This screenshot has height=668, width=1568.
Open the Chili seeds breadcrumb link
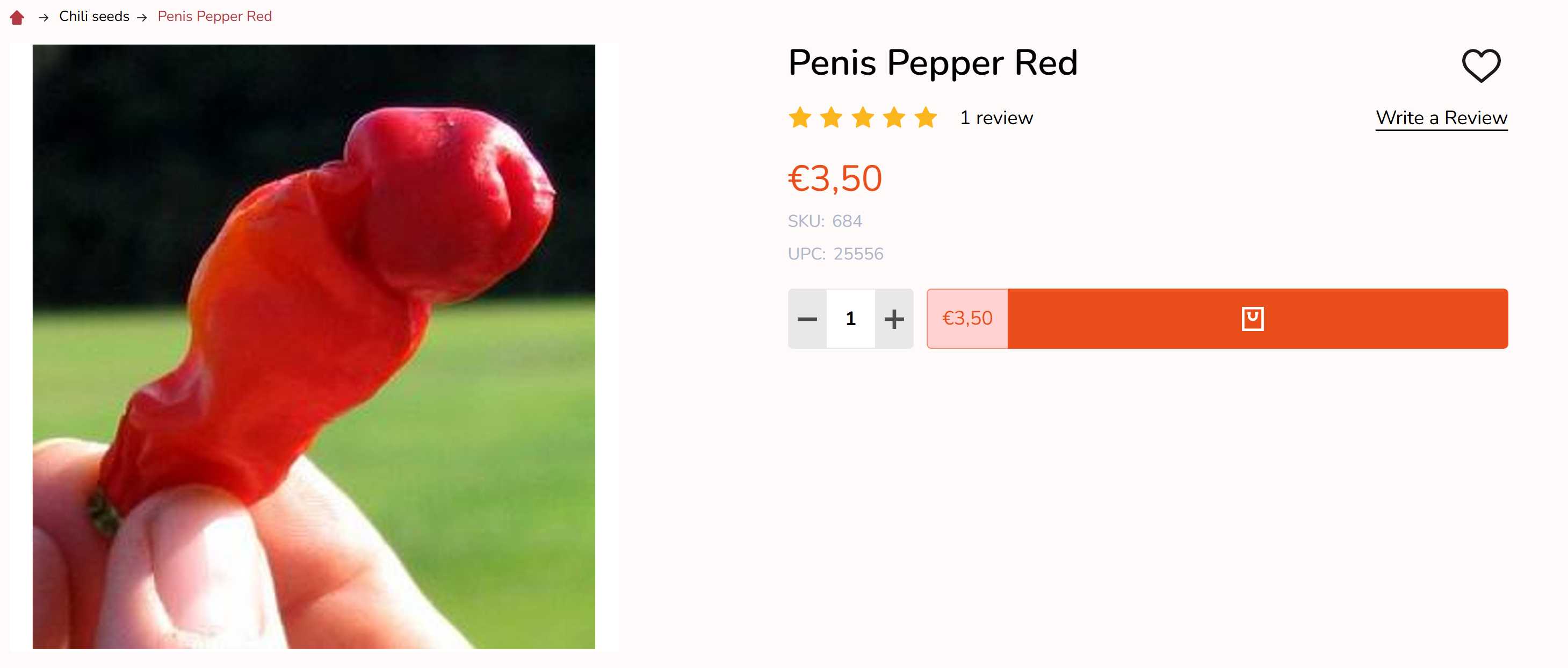94,17
